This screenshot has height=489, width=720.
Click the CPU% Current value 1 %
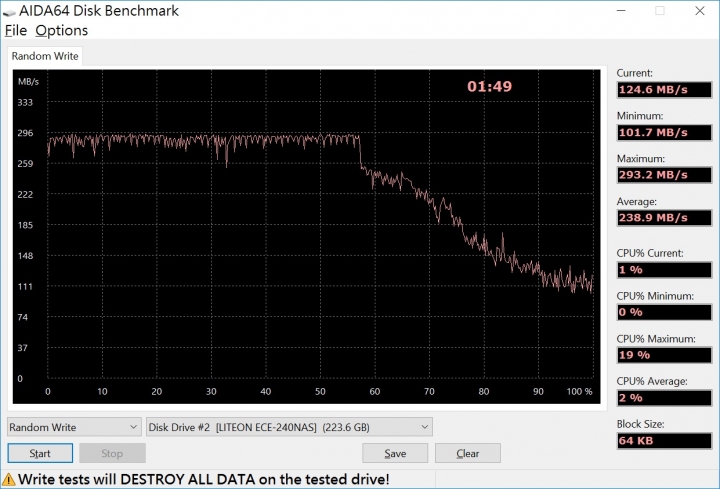pos(664,270)
